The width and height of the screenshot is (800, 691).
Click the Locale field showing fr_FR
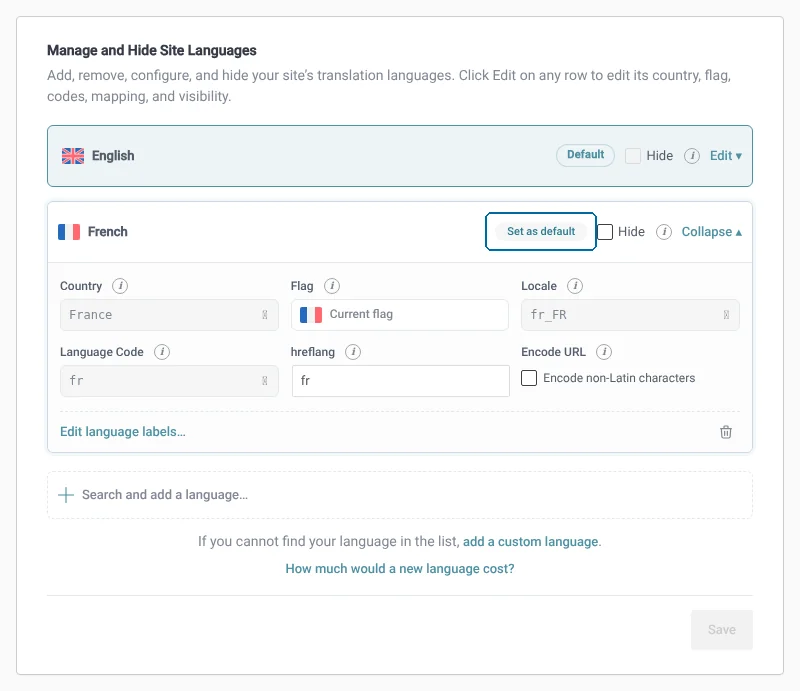[x=630, y=315]
